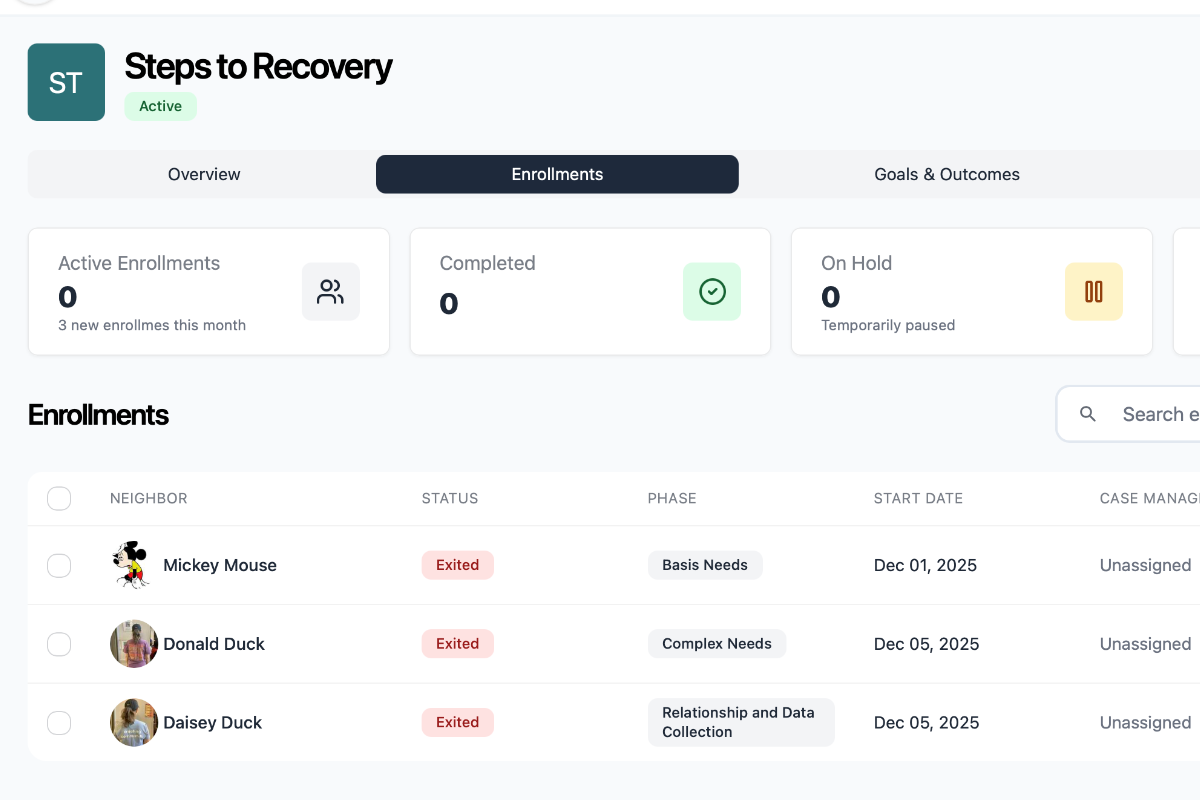Click Daisey Duck's profile photo

134,722
